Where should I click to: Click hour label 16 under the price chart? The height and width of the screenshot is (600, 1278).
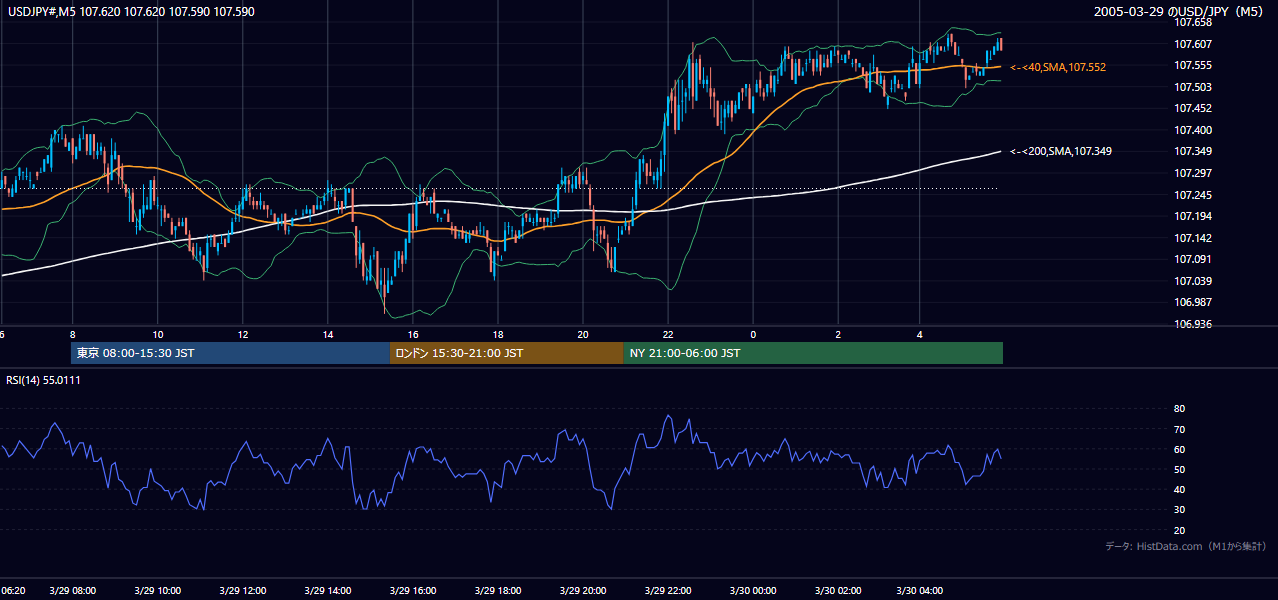click(x=412, y=335)
